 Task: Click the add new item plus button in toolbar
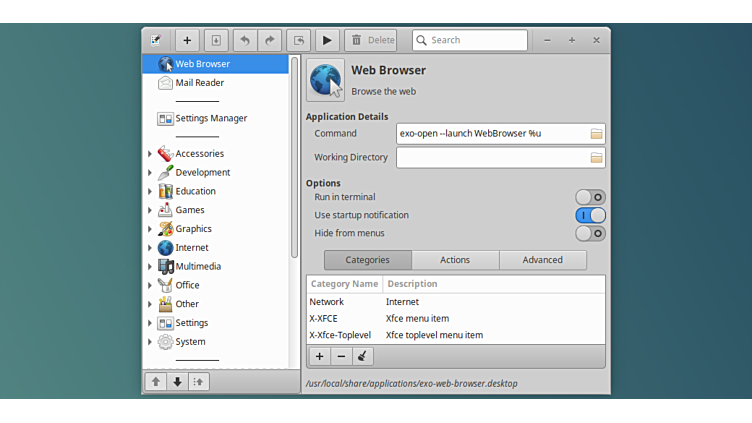pos(187,41)
